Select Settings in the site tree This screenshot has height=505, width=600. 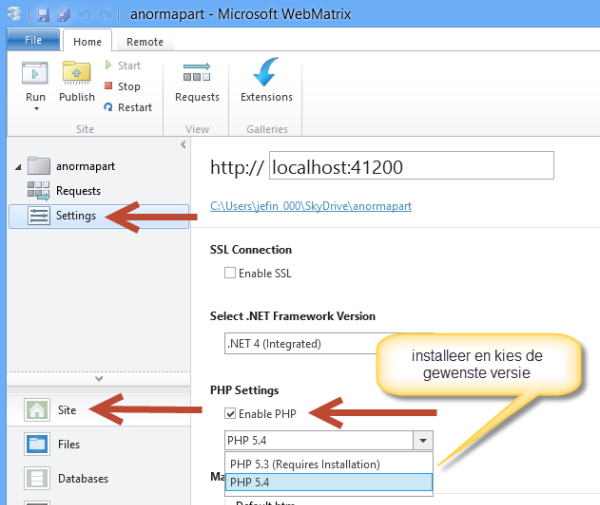tap(99, 216)
